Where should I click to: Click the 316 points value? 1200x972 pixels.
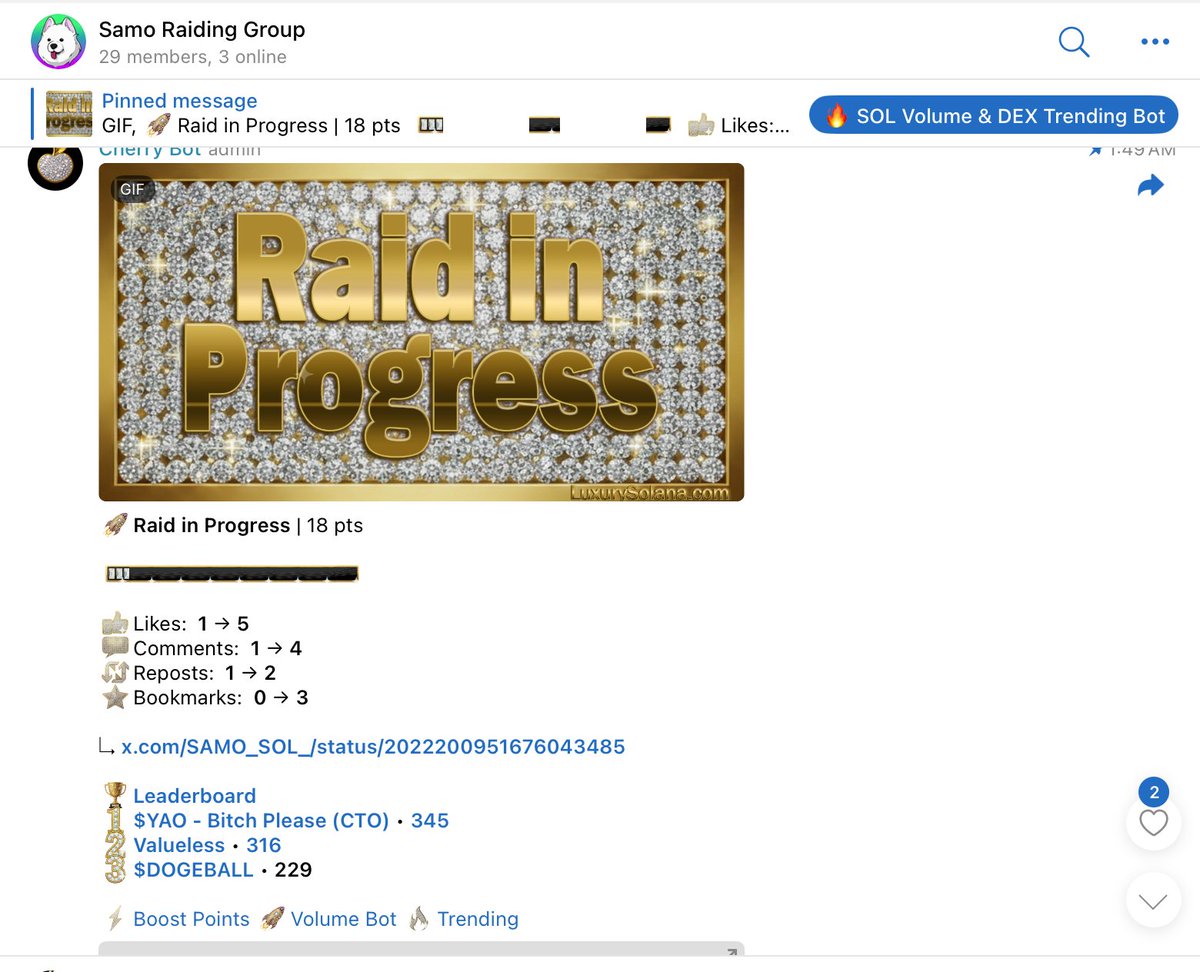pos(265,845)
